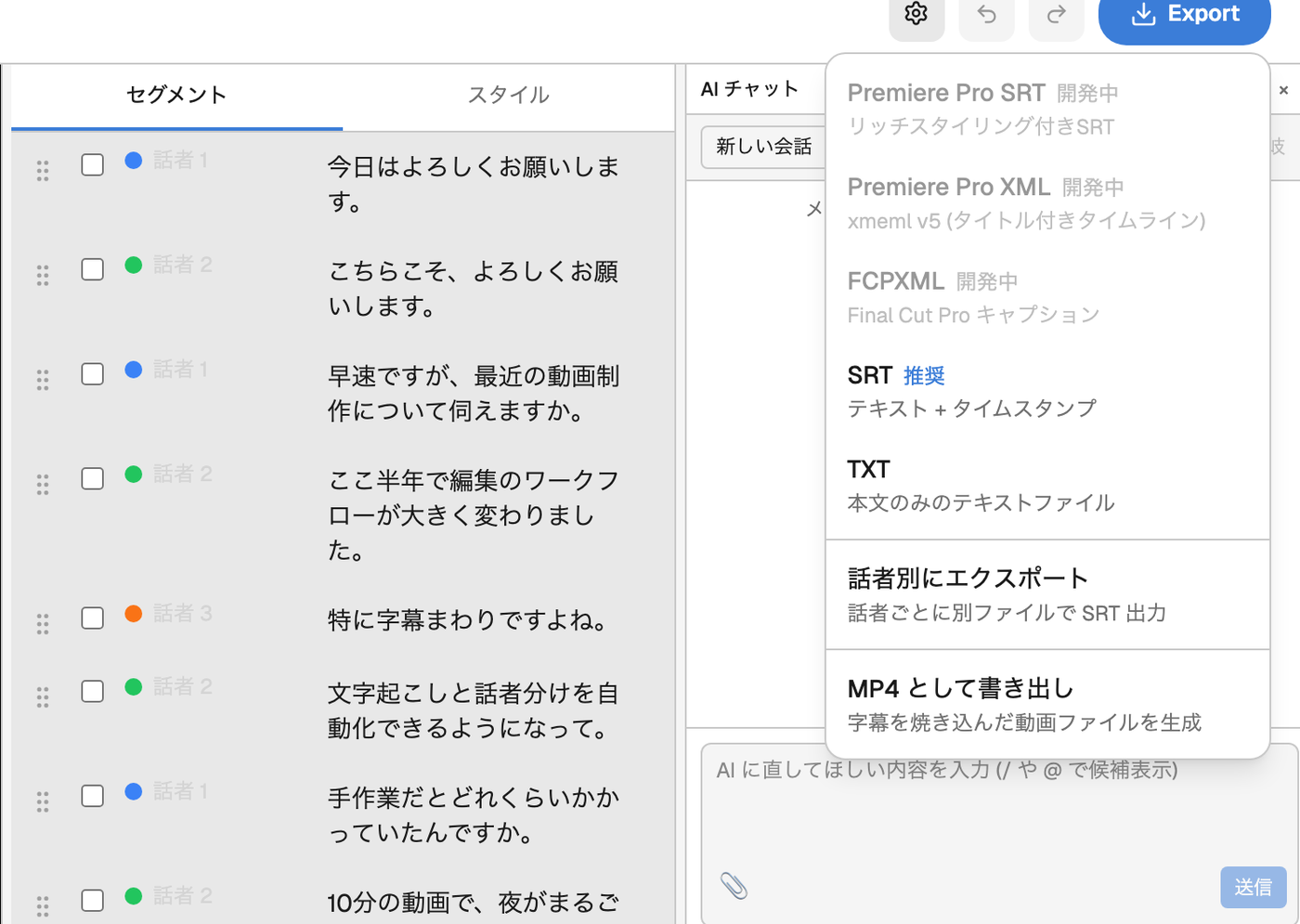Choose SRT 推奨 export option
This screenshot has width=1300, height=924.
click(x=1047, y=391)
